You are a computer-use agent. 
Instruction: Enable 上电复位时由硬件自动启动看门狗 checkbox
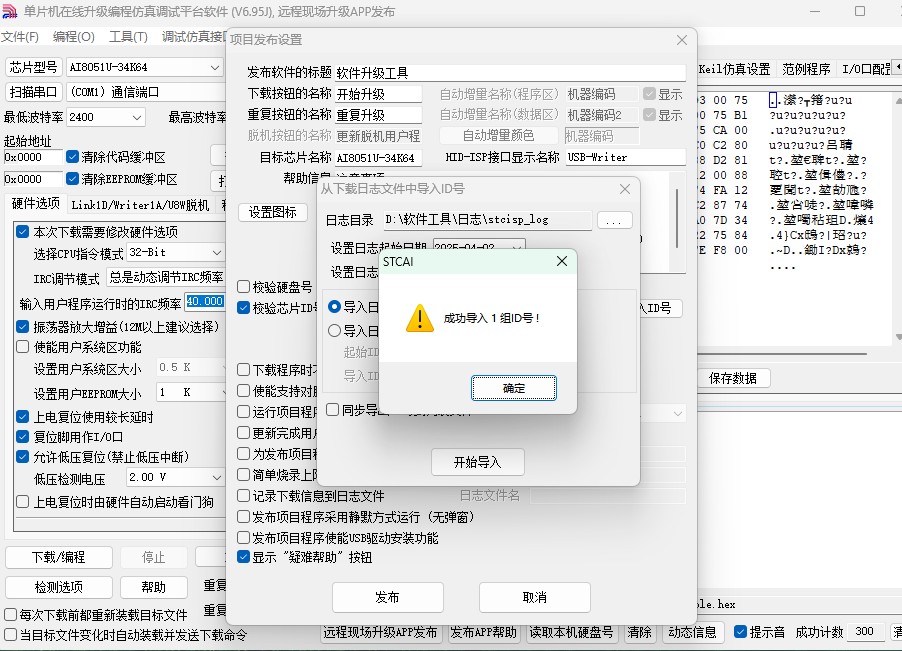(22, 501)
